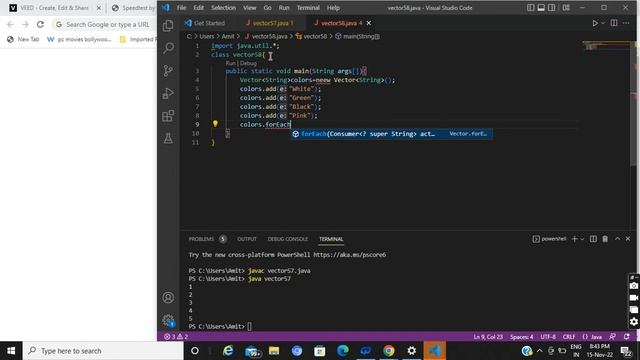The height and width of the screenshot is (360, 640).
Task: Open the feedback icon in status bar
Action: [613, 337]
